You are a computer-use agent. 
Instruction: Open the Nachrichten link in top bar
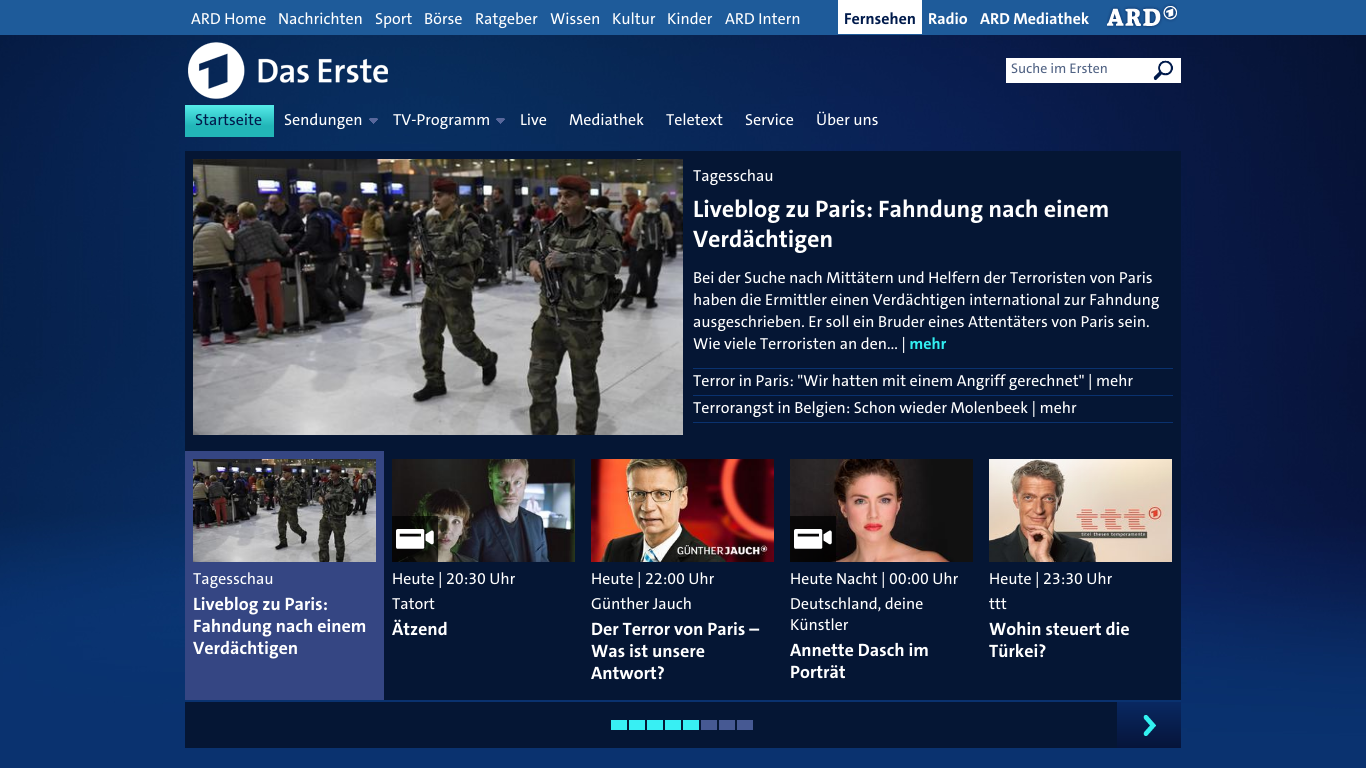(320, 18)
